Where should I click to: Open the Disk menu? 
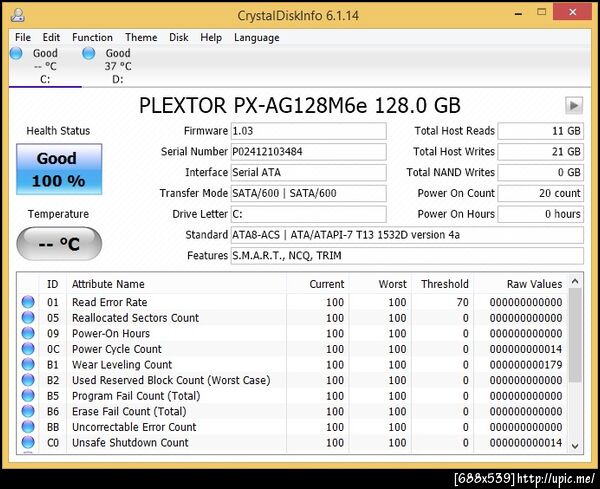tap(179, 37)
